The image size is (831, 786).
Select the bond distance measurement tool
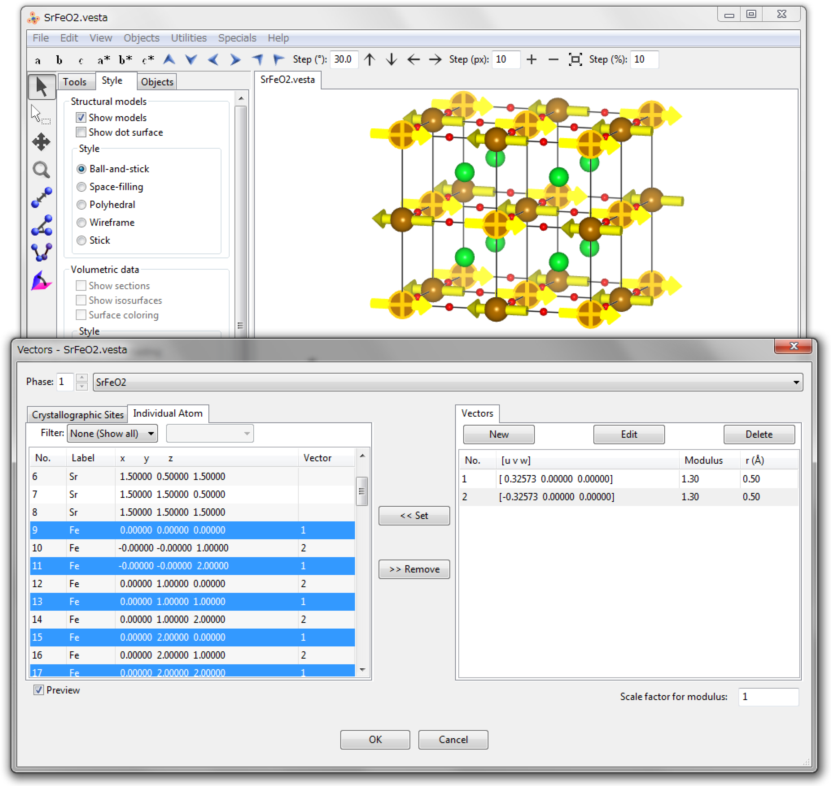point(41,197)
